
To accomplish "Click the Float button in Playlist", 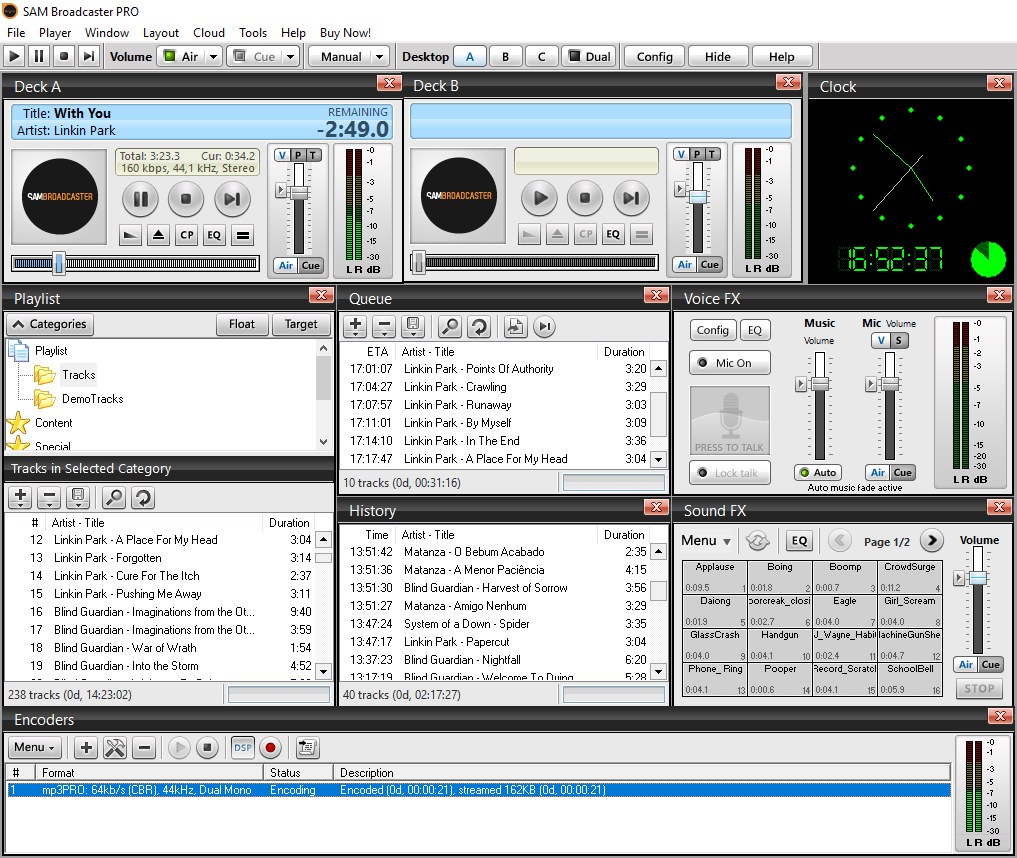I will [x=242, y=324].
